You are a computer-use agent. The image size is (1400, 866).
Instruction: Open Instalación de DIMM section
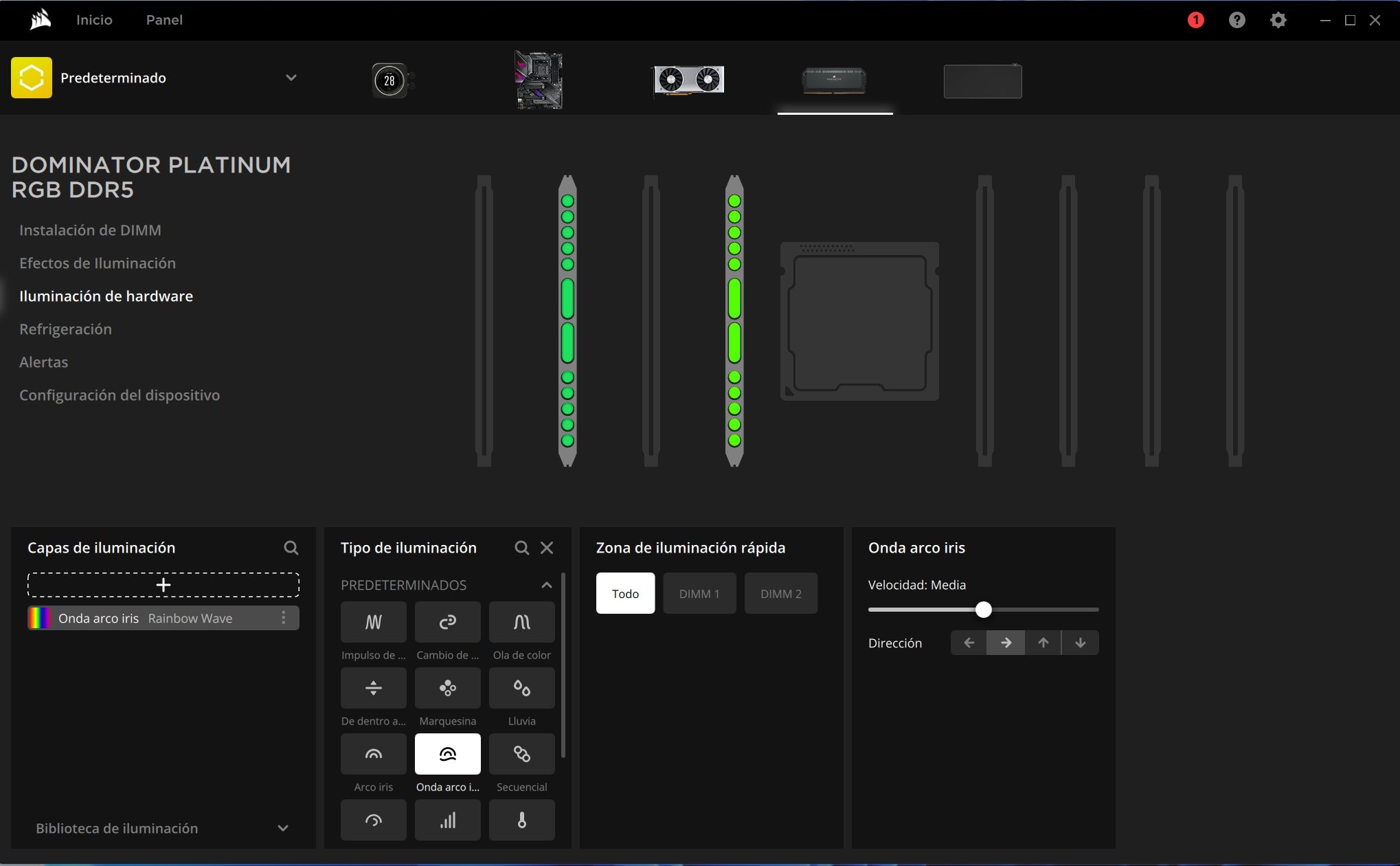coord(90,230)
